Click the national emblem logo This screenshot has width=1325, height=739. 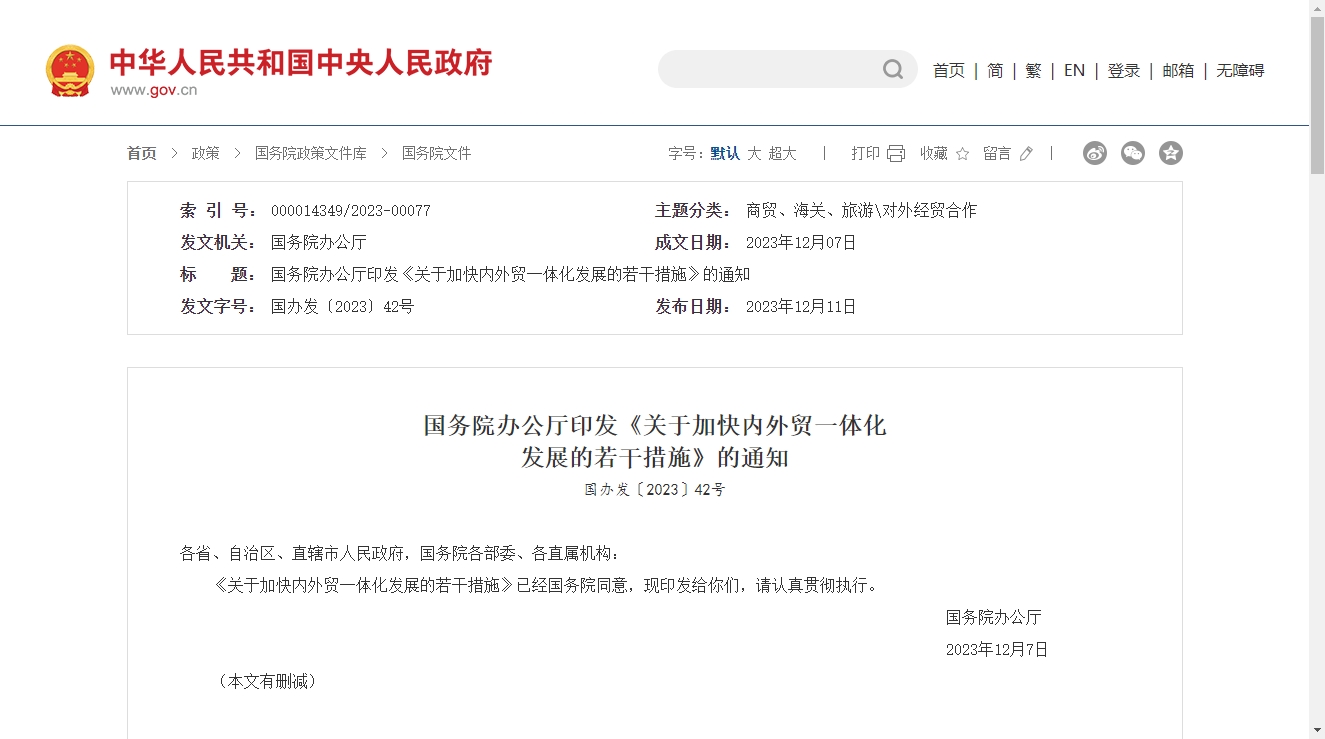(70, 70)
